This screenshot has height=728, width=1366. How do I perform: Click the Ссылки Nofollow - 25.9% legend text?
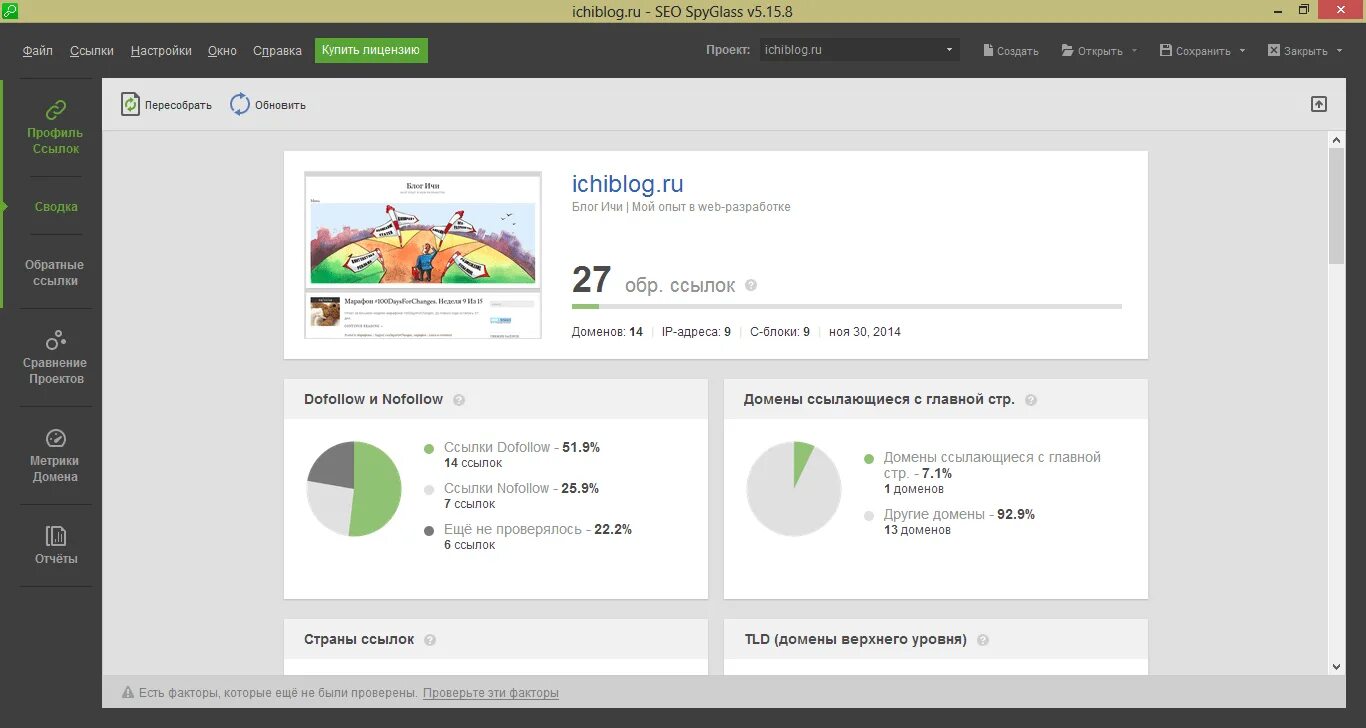[x=521, y=489]
